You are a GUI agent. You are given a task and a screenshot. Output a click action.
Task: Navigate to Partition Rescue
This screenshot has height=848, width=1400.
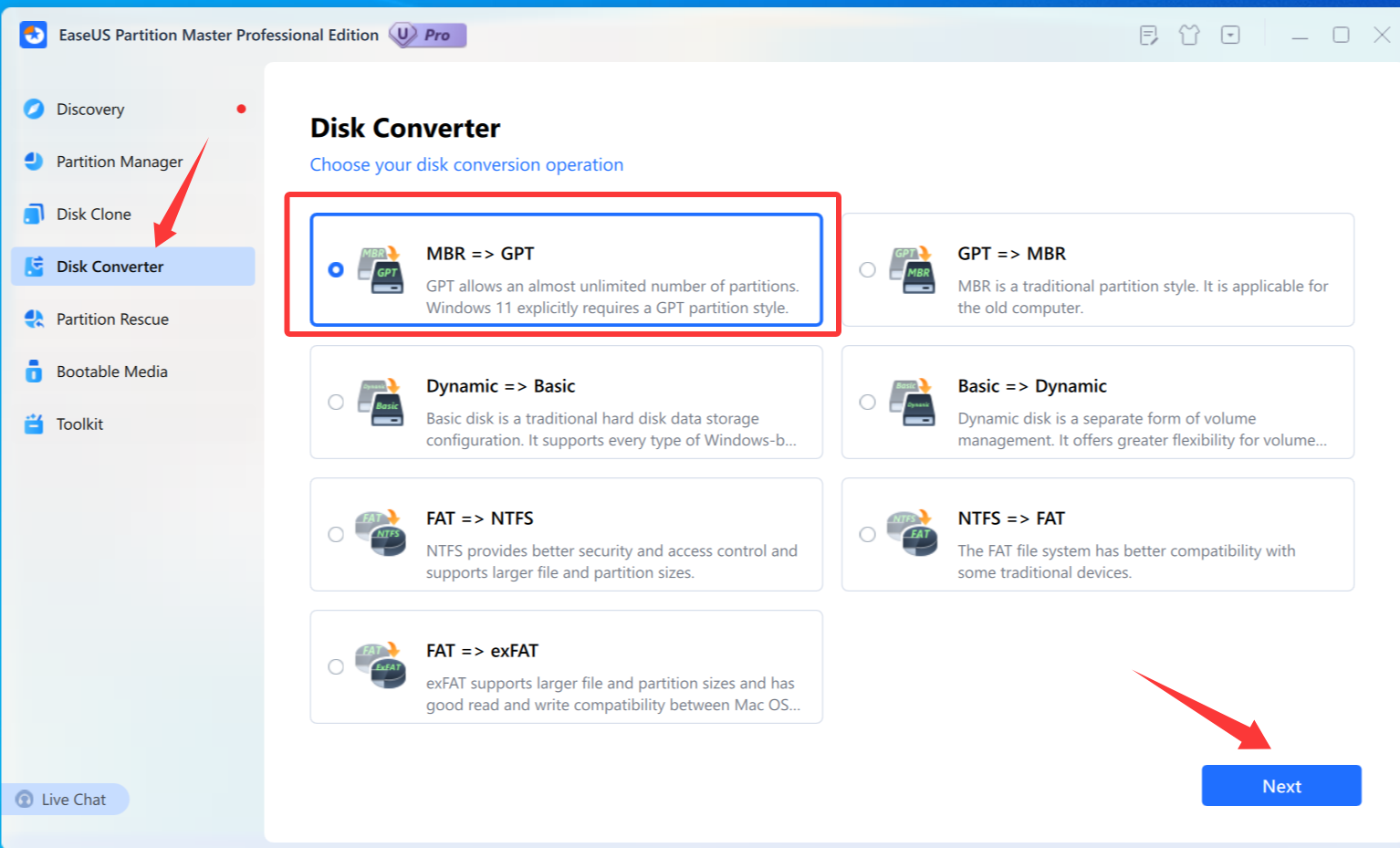point(132,319)
